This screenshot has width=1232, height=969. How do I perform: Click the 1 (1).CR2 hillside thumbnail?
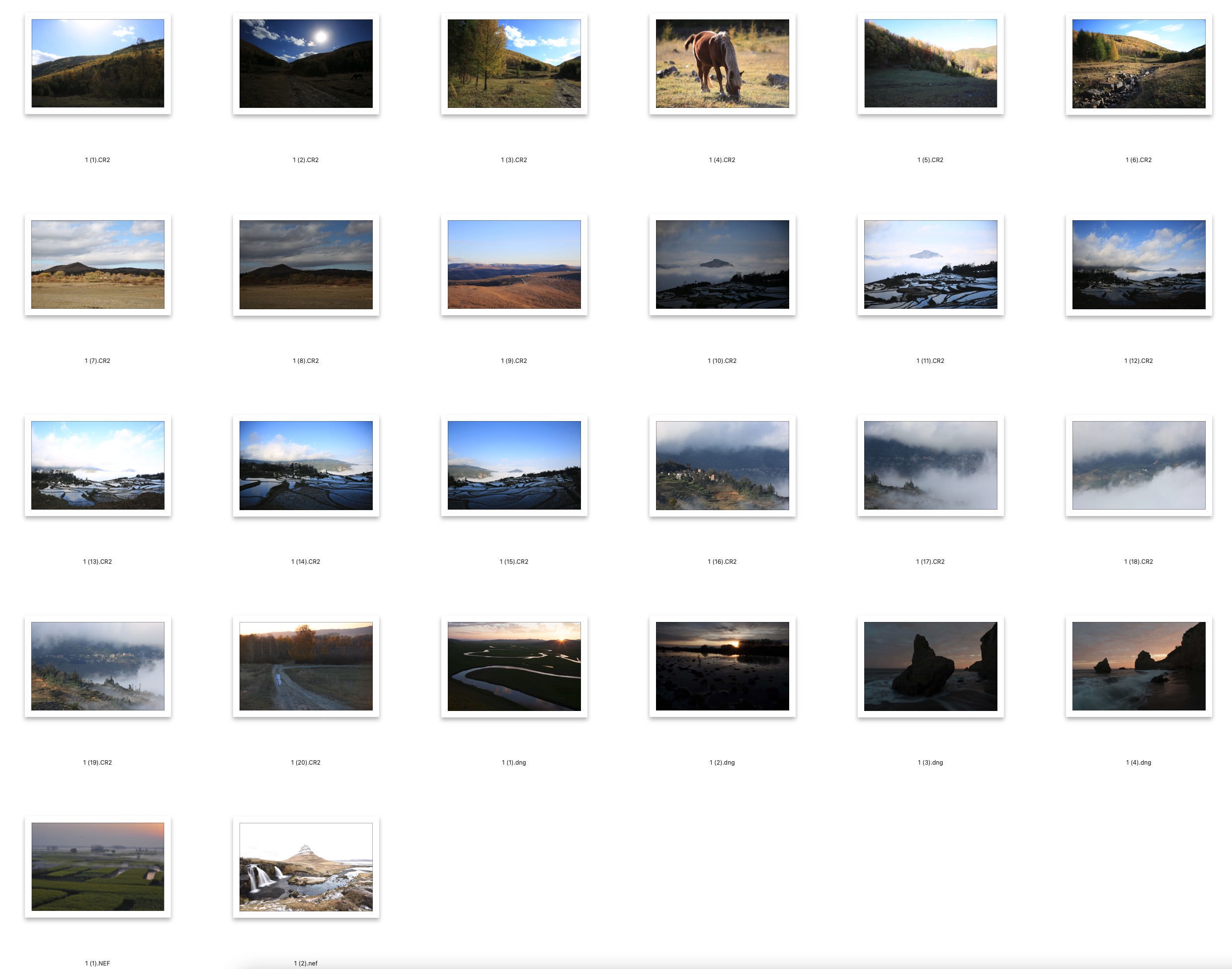coord(97,64)
